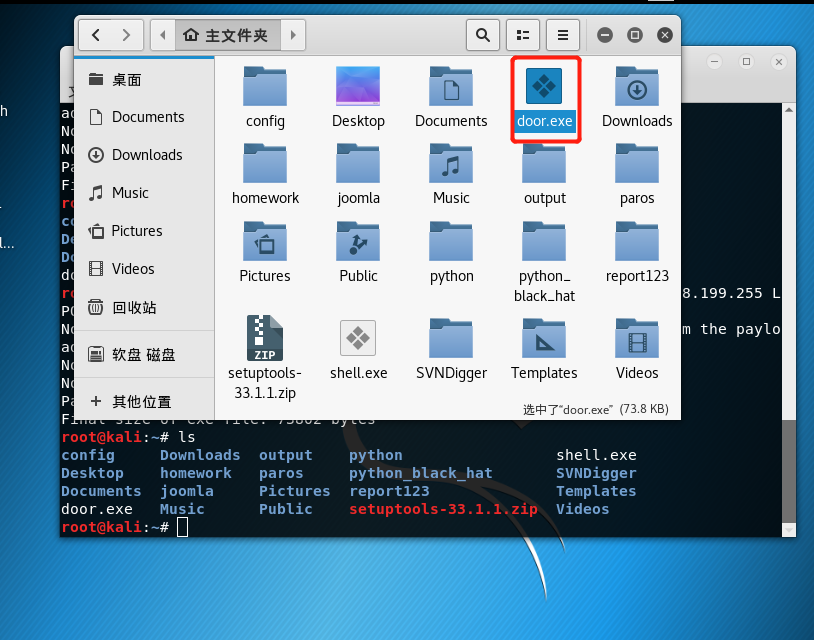Minimize the file manager window

605,35
